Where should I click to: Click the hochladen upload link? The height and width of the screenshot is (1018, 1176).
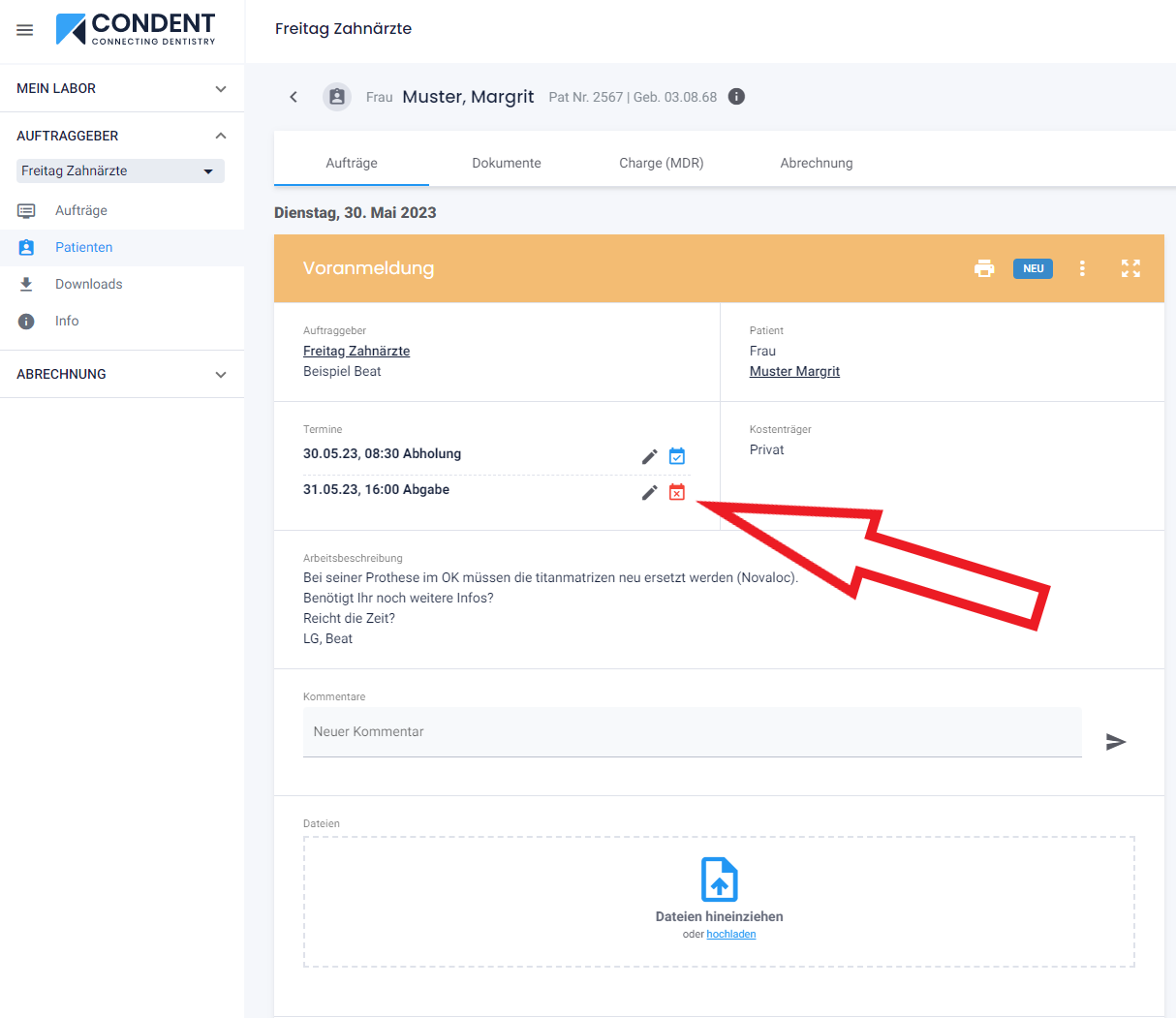point(730,934)
